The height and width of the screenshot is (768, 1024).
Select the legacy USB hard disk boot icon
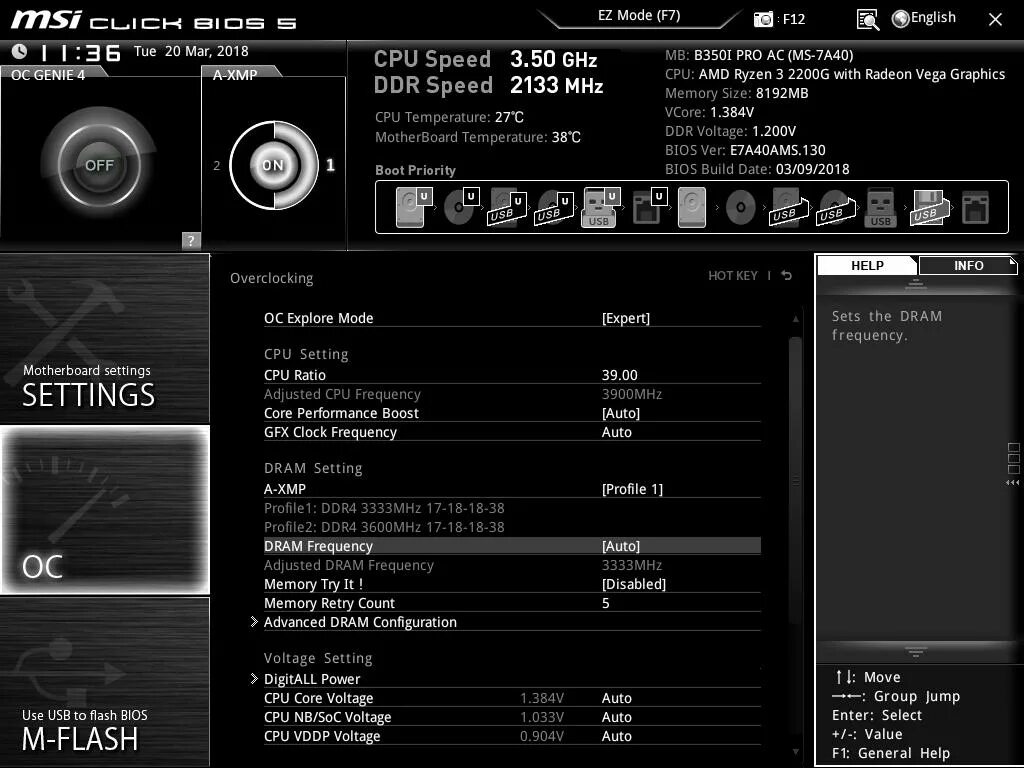click(x=789, y=208)
